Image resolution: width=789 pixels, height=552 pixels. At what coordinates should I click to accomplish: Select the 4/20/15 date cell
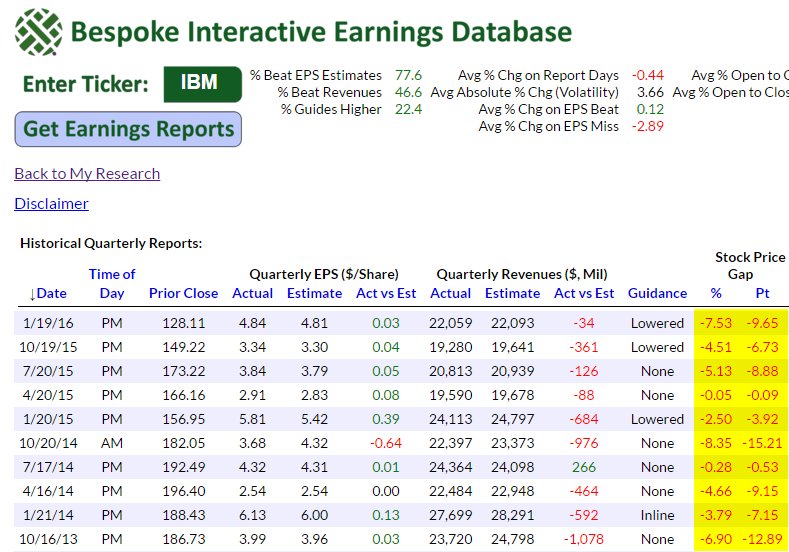pos(48,395)
